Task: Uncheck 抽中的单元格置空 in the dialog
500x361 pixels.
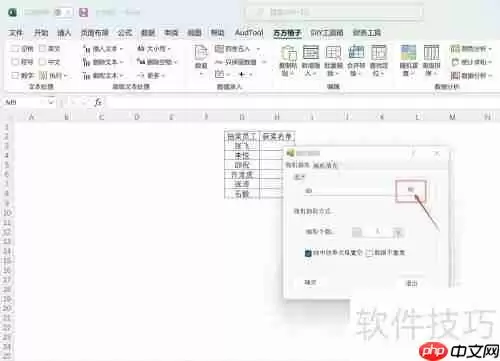Action: [x=308, y=253]
